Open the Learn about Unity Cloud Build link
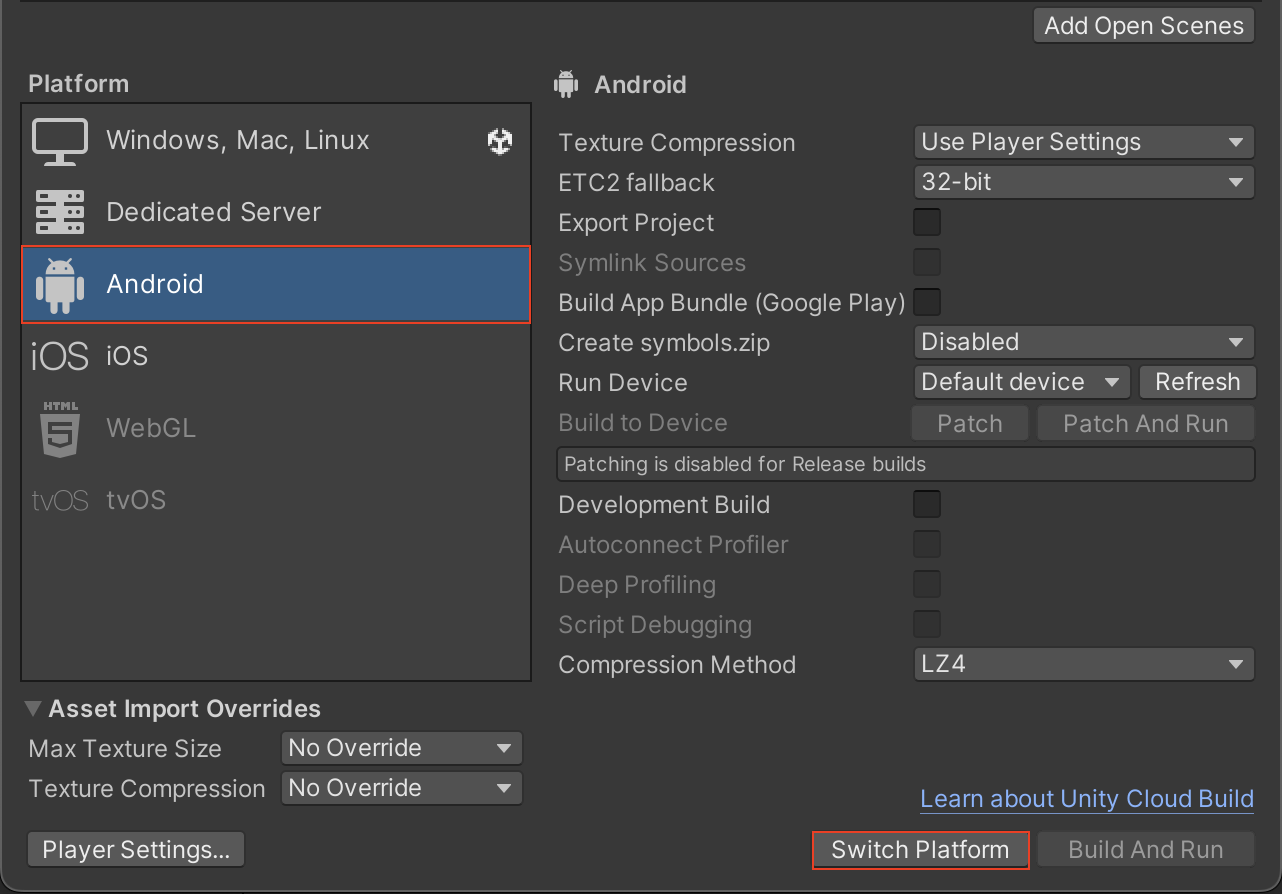The width and height of the screenshot is (1282, 894). tap(1087, 799)
